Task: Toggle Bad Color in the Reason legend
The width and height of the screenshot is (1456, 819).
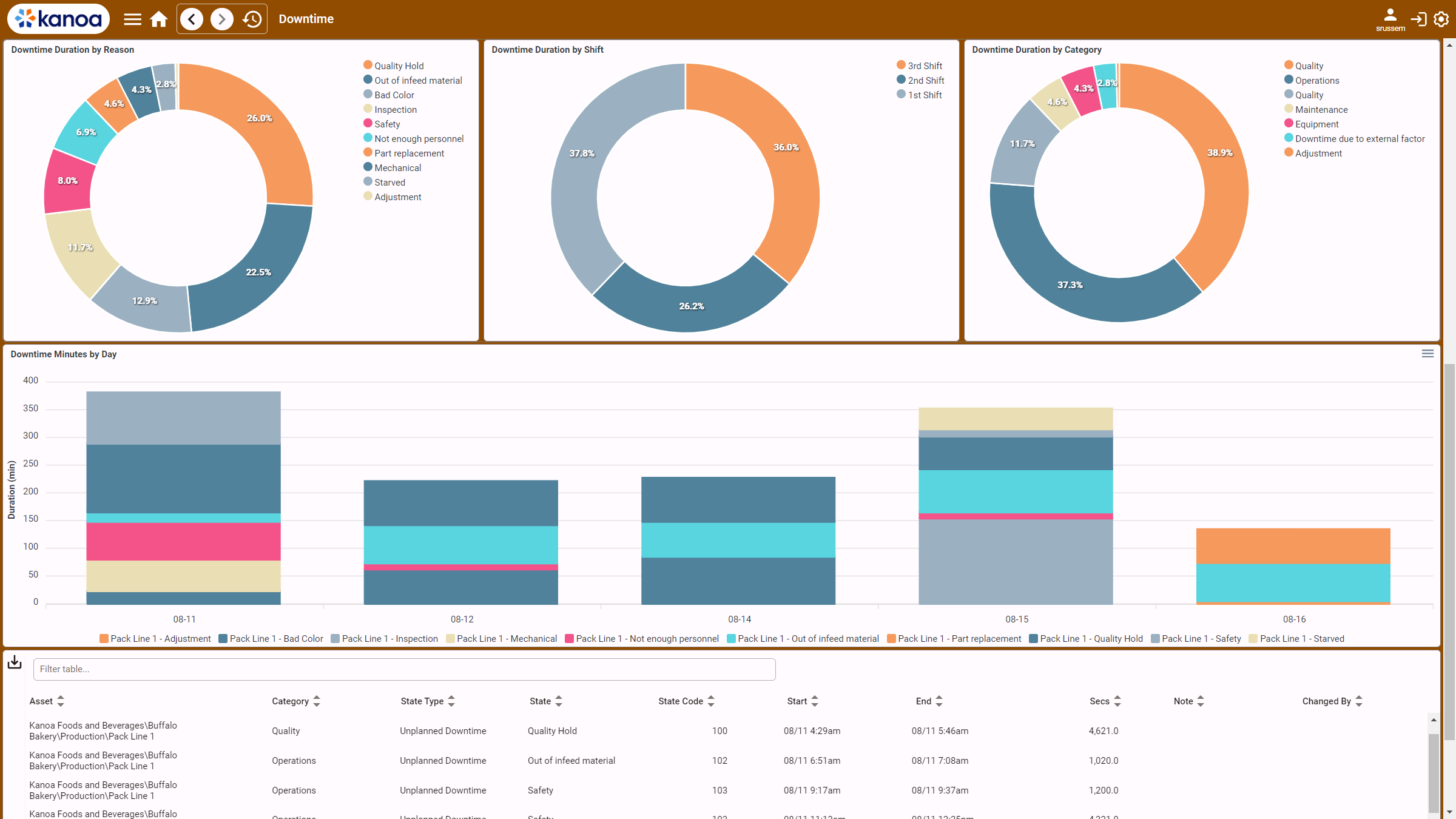Action: [x=389, y=95]
